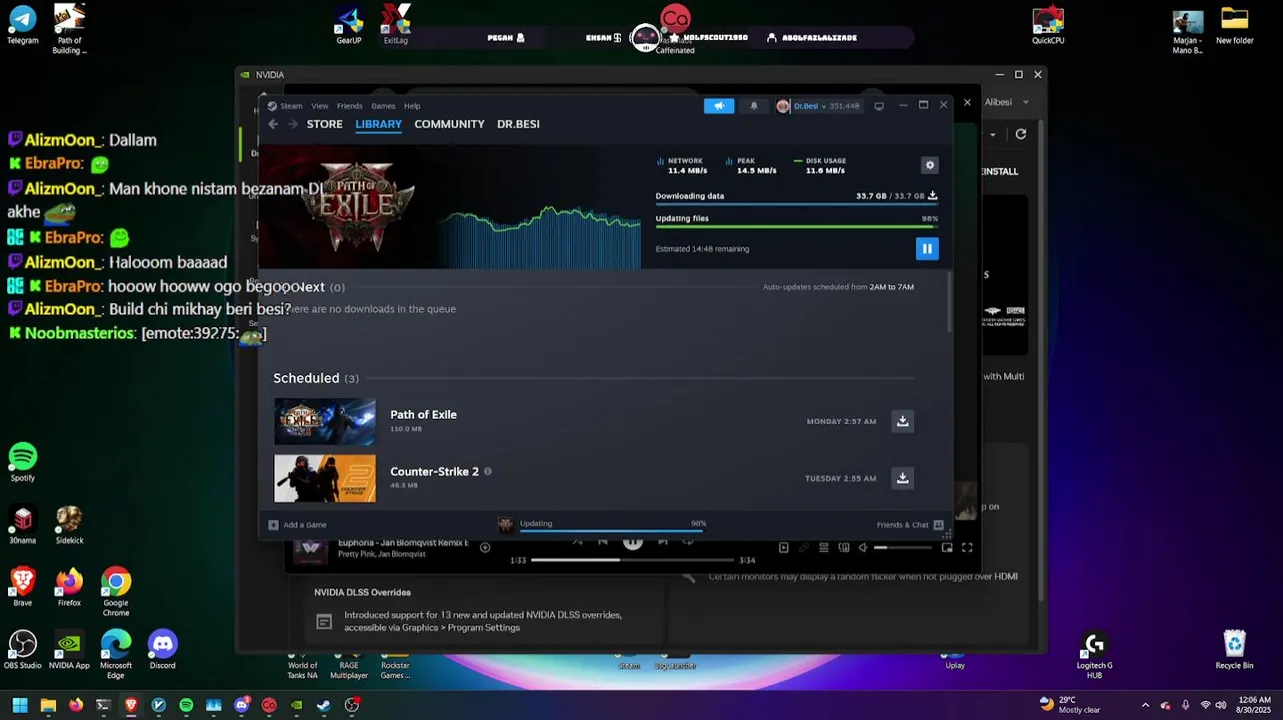Open the QuickCPU desktop shortcut
Image resolution: width=1283 pixels, height=720 pixels.
click(x=1048, y=24)
